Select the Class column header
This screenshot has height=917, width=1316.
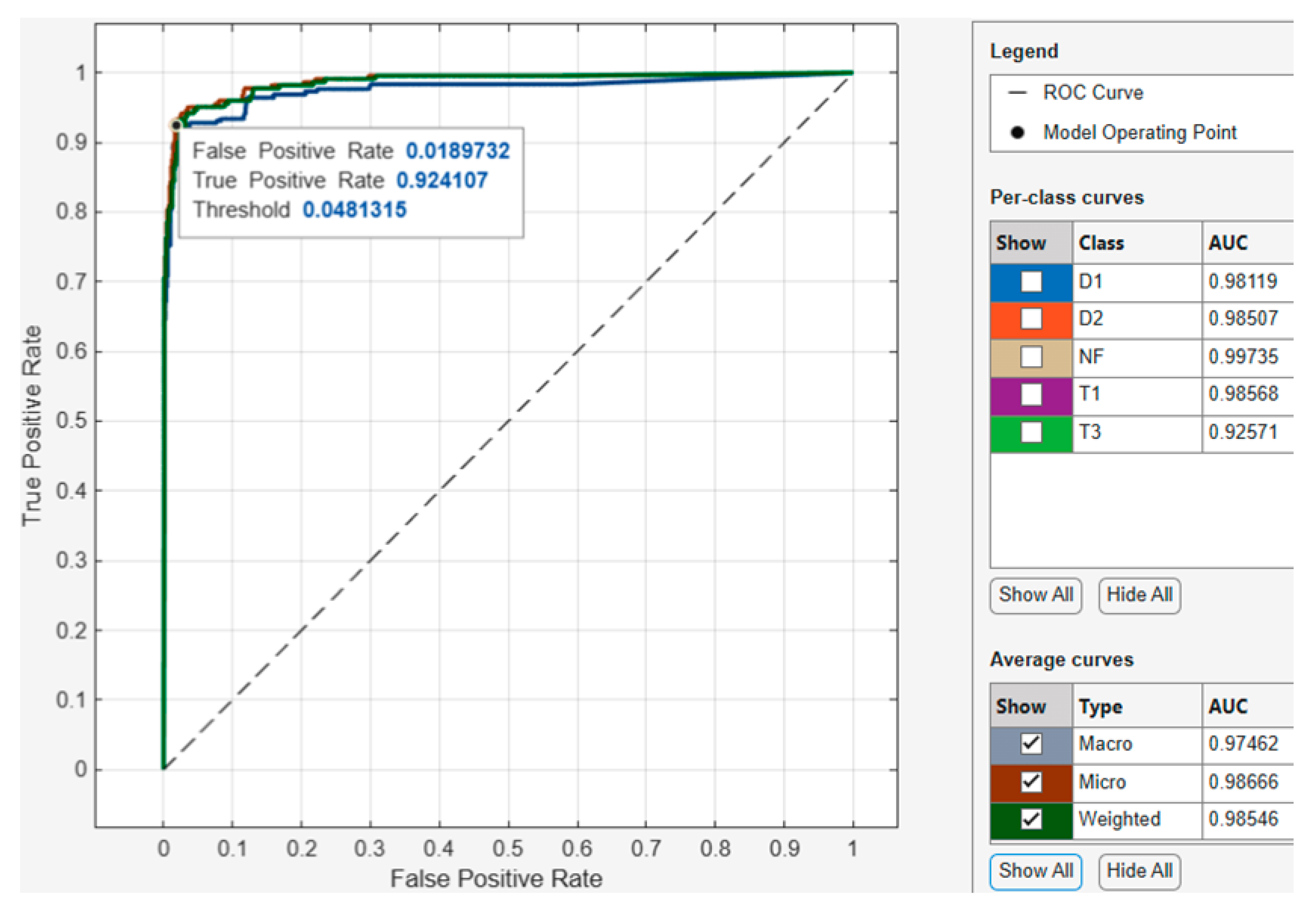pos(1101,243)
